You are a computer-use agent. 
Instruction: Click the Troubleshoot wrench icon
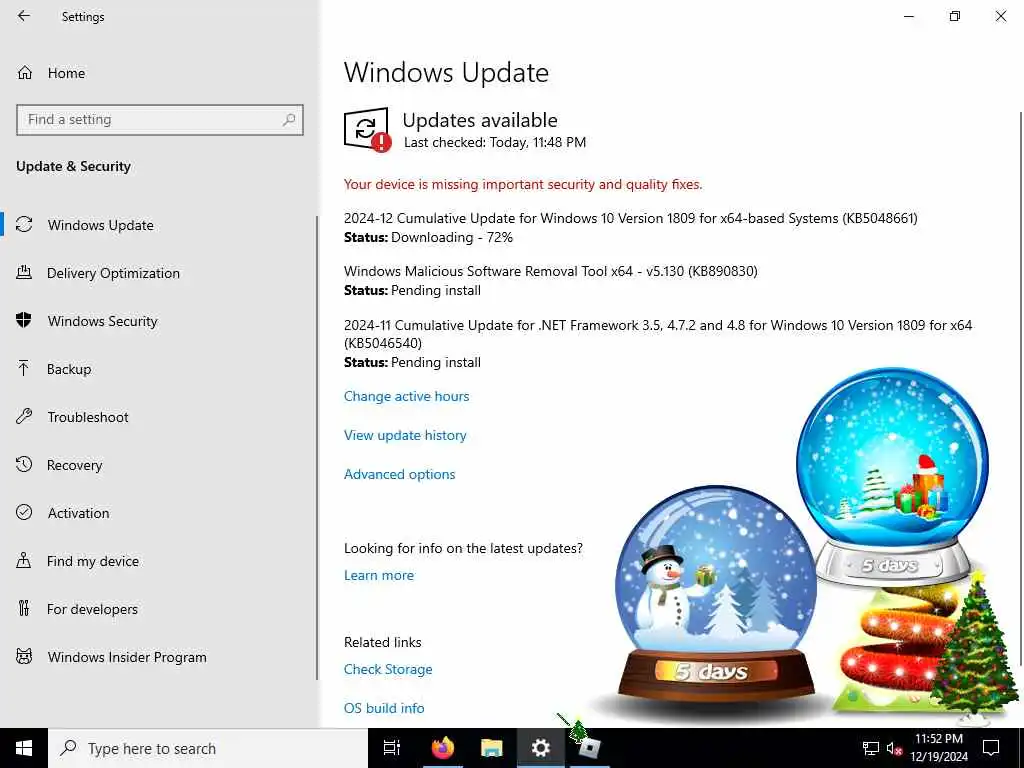pos(24,416)
